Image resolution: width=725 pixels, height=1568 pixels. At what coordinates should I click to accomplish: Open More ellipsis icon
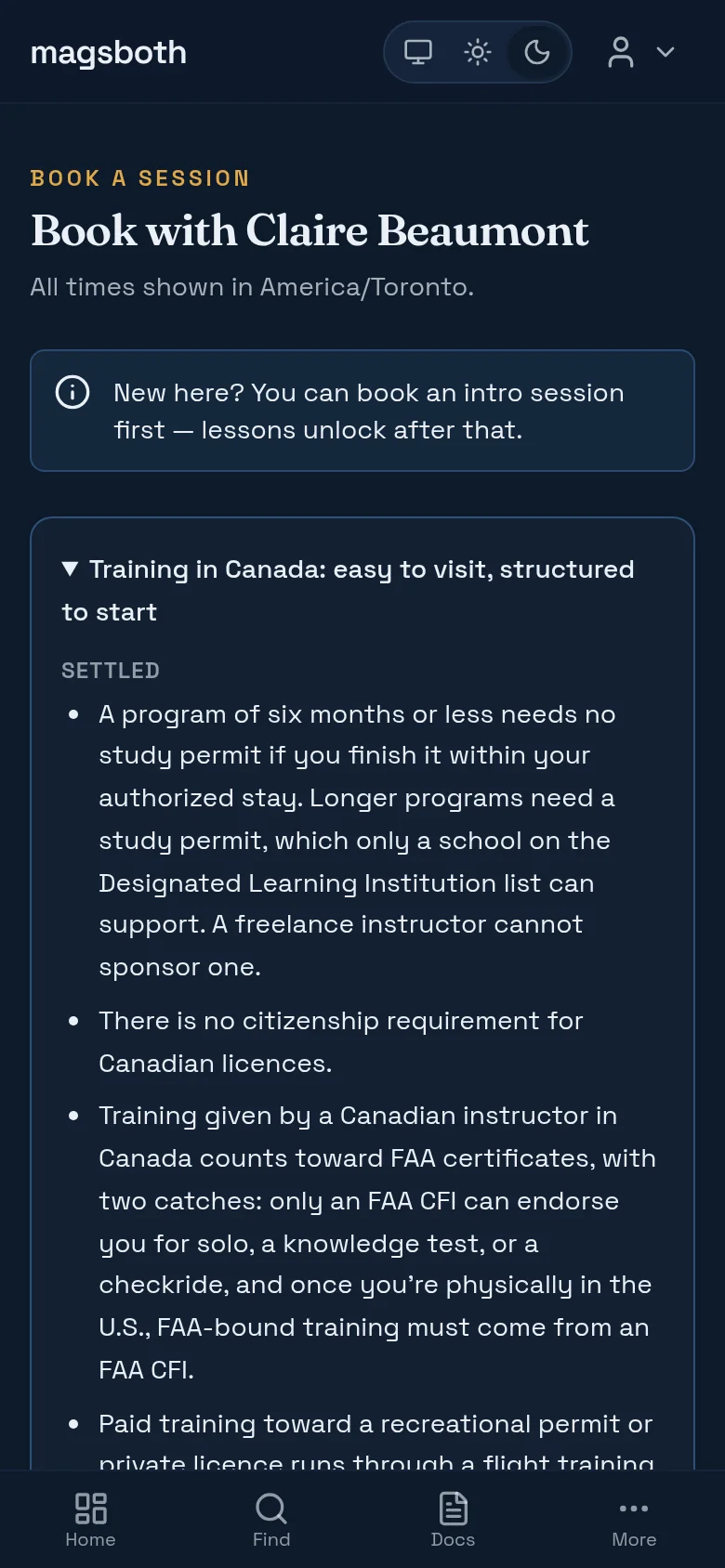coord(634,1509)
